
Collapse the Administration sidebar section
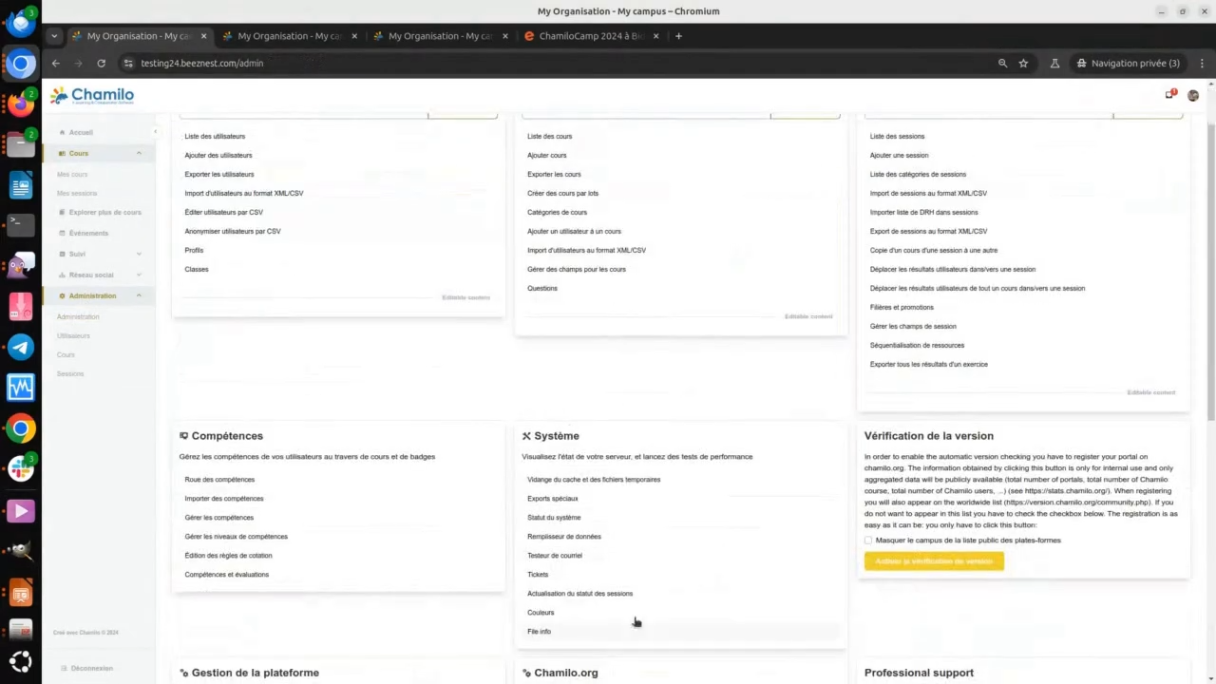pyautogui.click(x=139, y=296)
